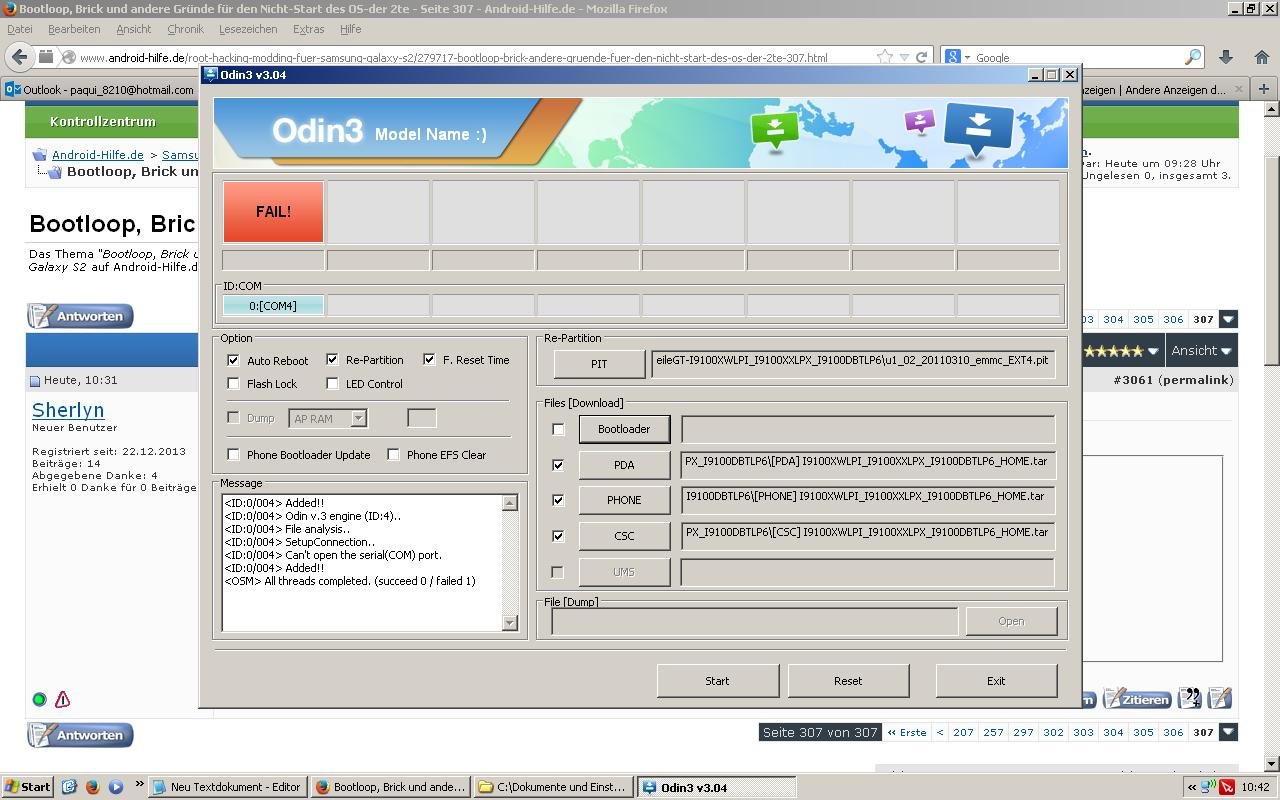
Task: Toggle F. Reset Time checkbox
Action: click(x=429, y=360)
